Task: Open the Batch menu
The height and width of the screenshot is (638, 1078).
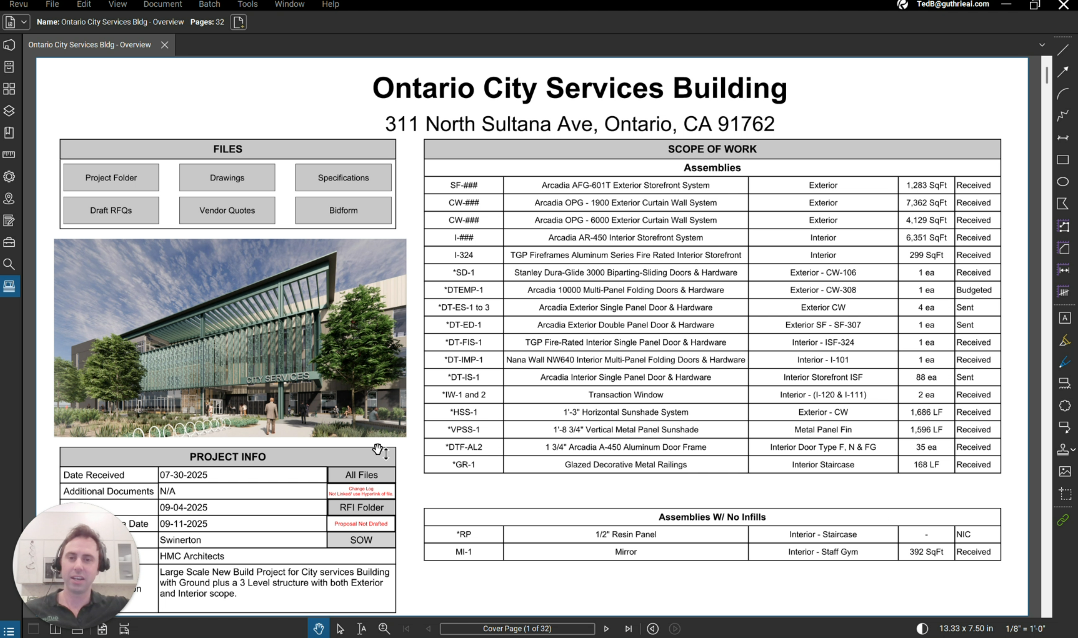Action: 210,4
